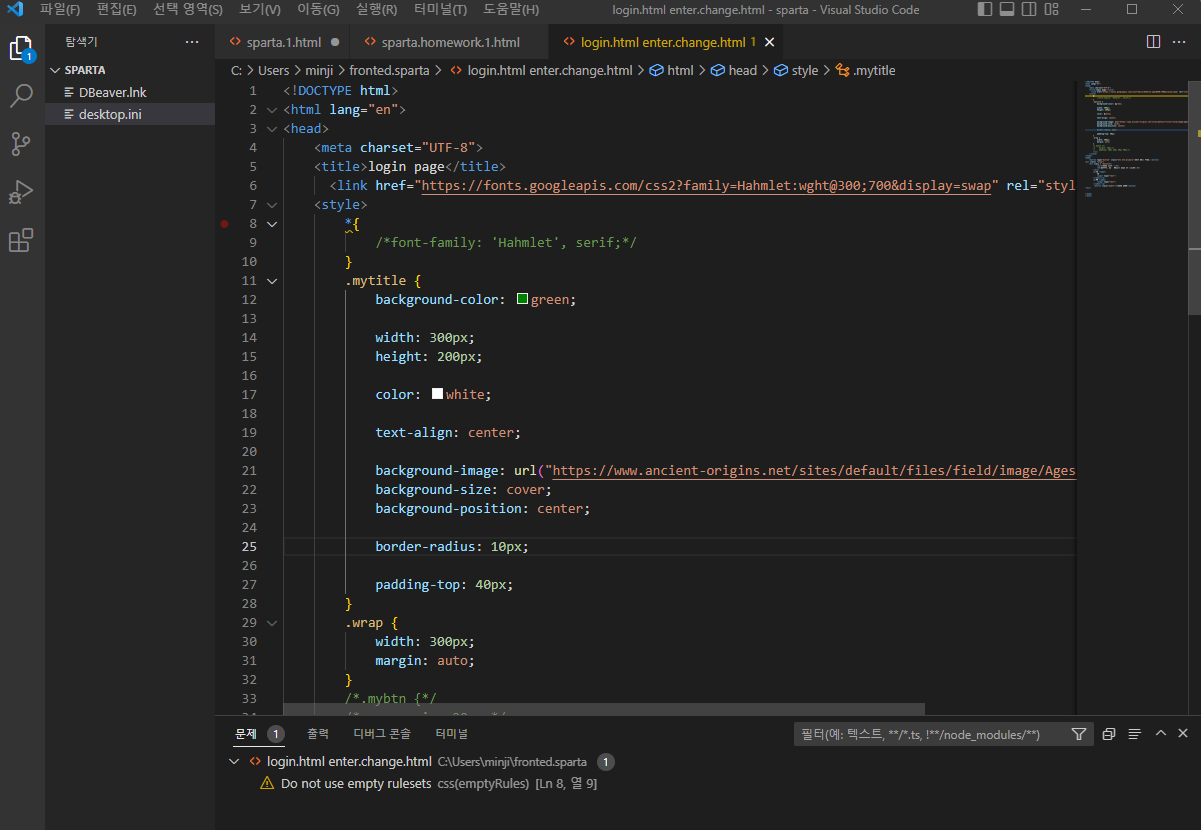
Task: Fold the head tag at line 3
Action: coord(272,129)
